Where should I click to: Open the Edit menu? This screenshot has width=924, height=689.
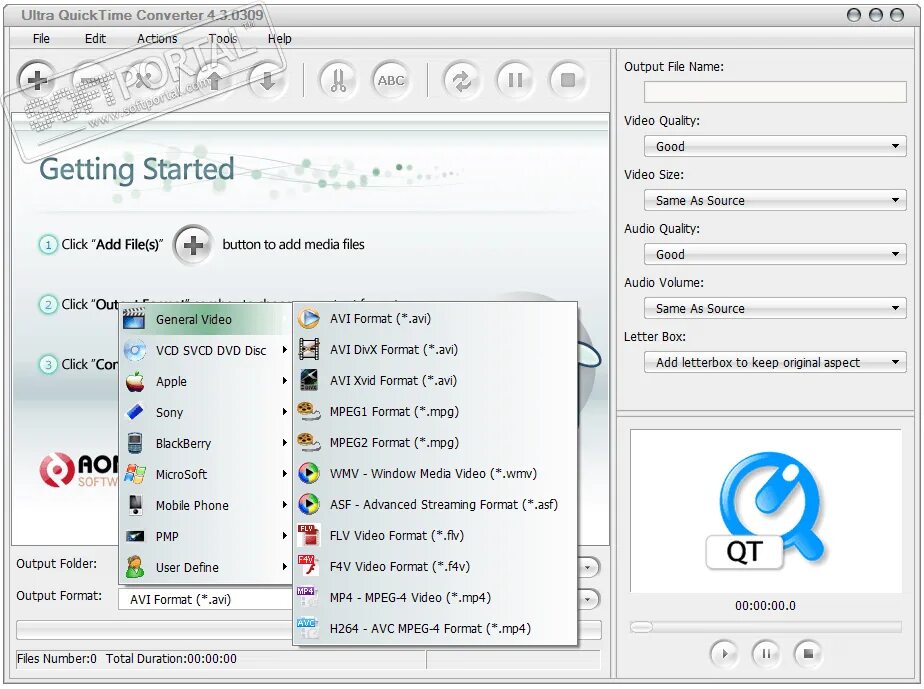(95, 38)
